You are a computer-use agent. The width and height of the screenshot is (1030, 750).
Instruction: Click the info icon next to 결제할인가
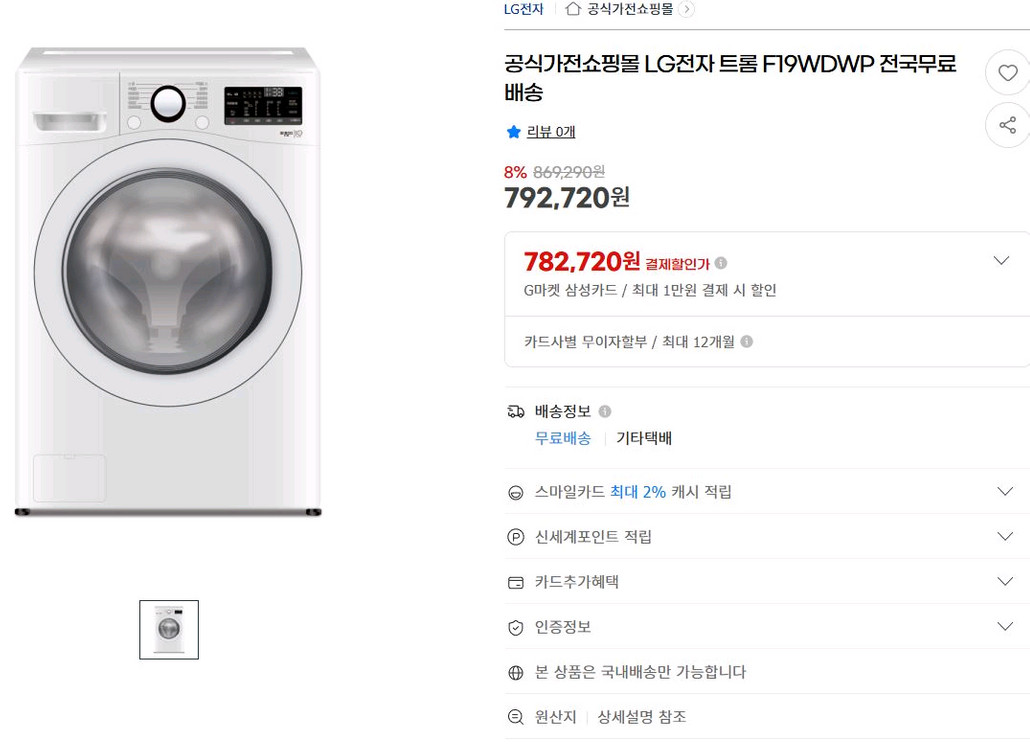(720, 261)
